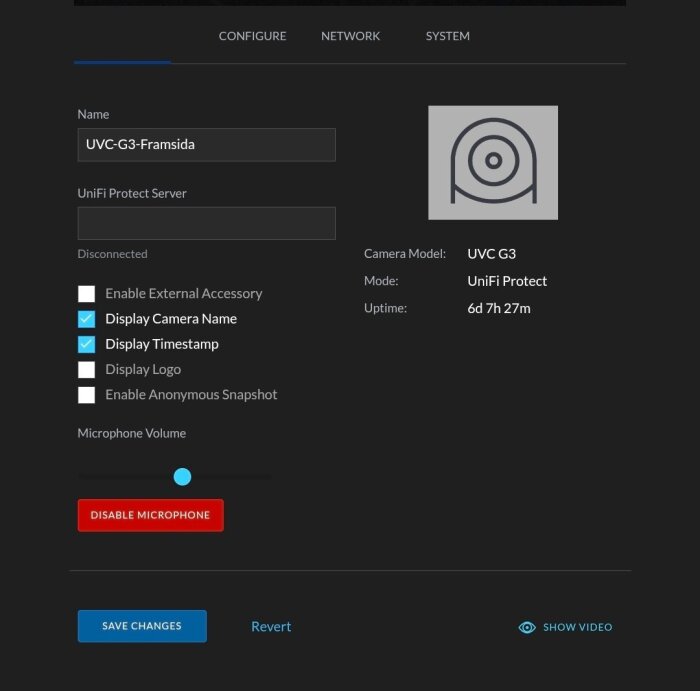Open the NETWORK tab
700x691 pixels.
[x=350, y=36]
